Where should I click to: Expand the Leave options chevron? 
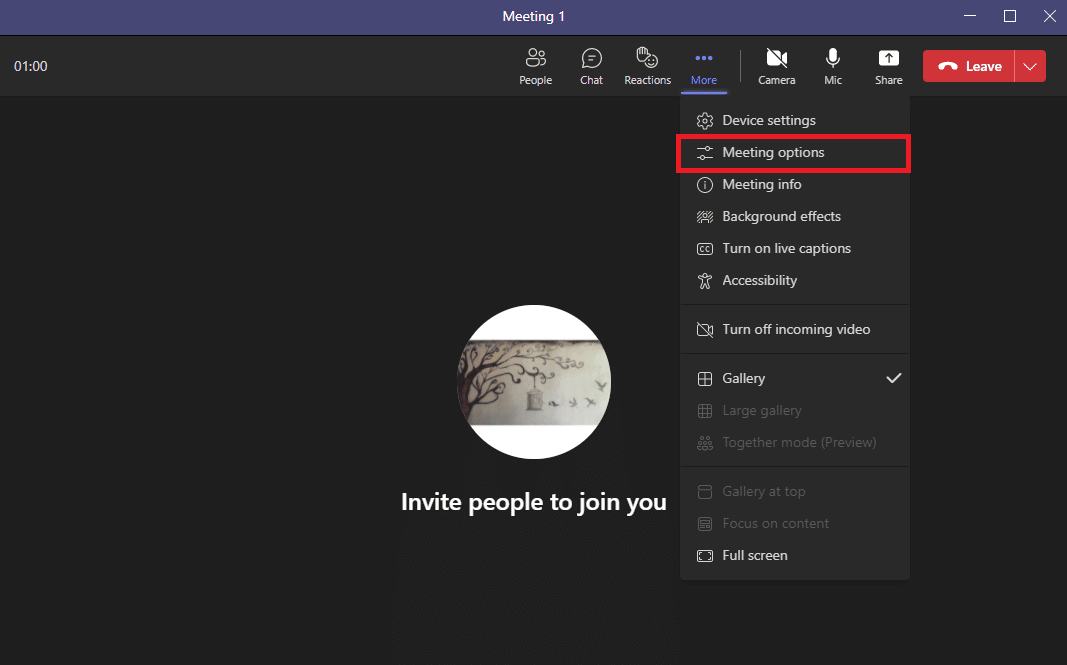[x=1030, y=66]
